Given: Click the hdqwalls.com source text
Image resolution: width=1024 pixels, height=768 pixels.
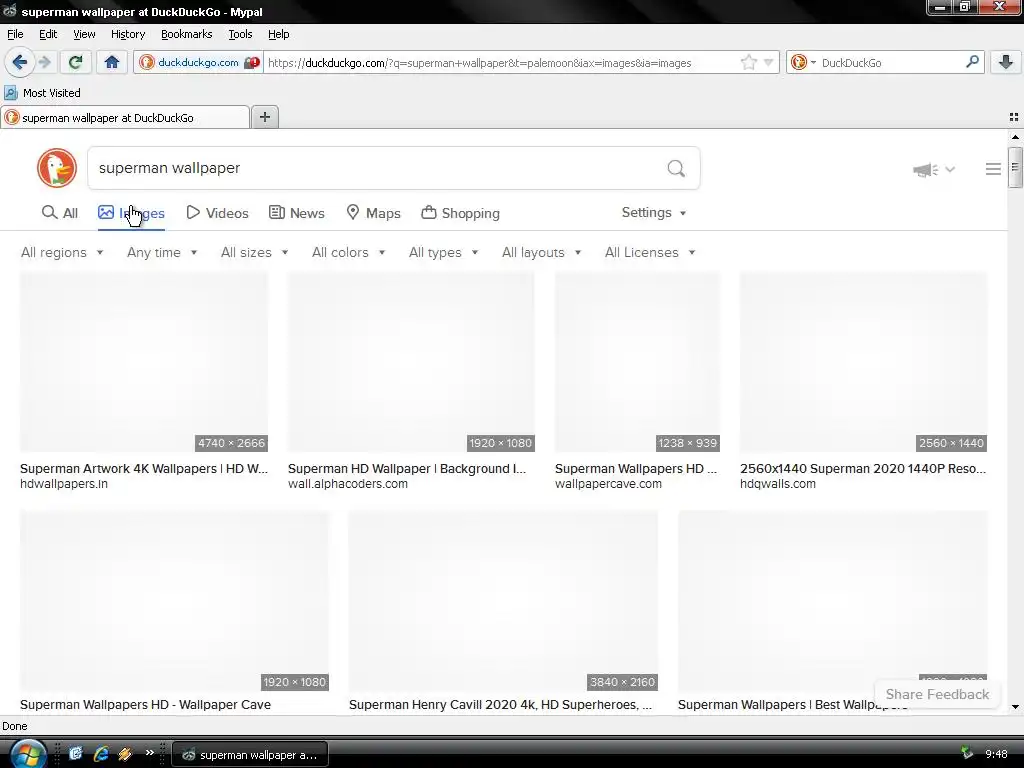Looking at the screenshot, I should [x=778, y=484].
